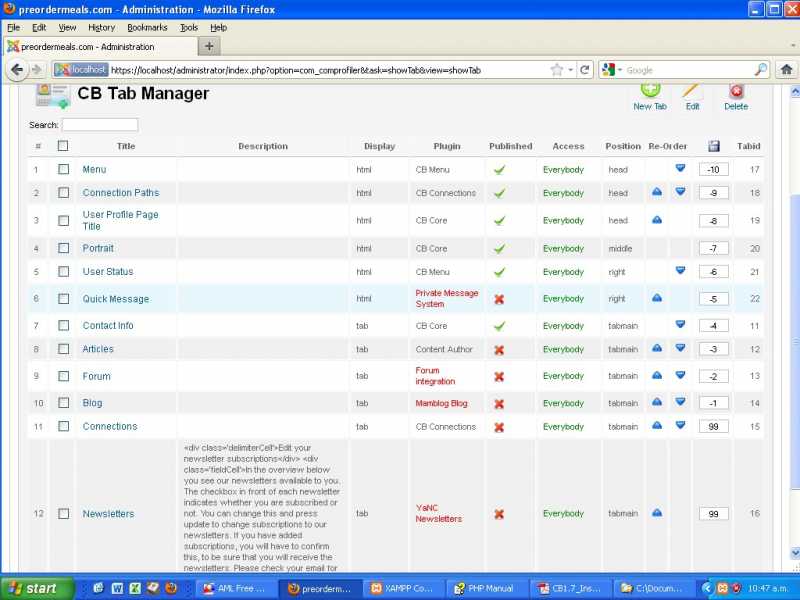Move Connection Paths row down
Screen dimensions: 800x600
pyautogui.click(x=680, y=191)
